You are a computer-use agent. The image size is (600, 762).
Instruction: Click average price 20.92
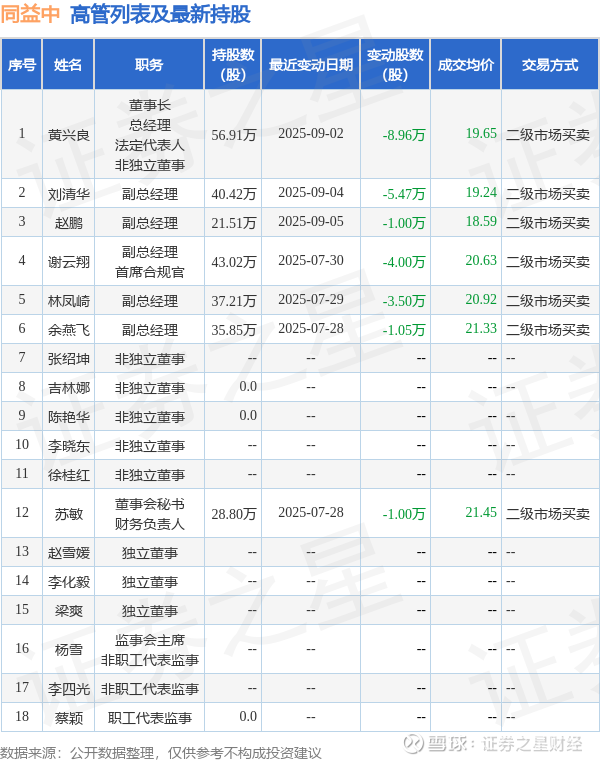pyautogui.click(x=481, y=299)
